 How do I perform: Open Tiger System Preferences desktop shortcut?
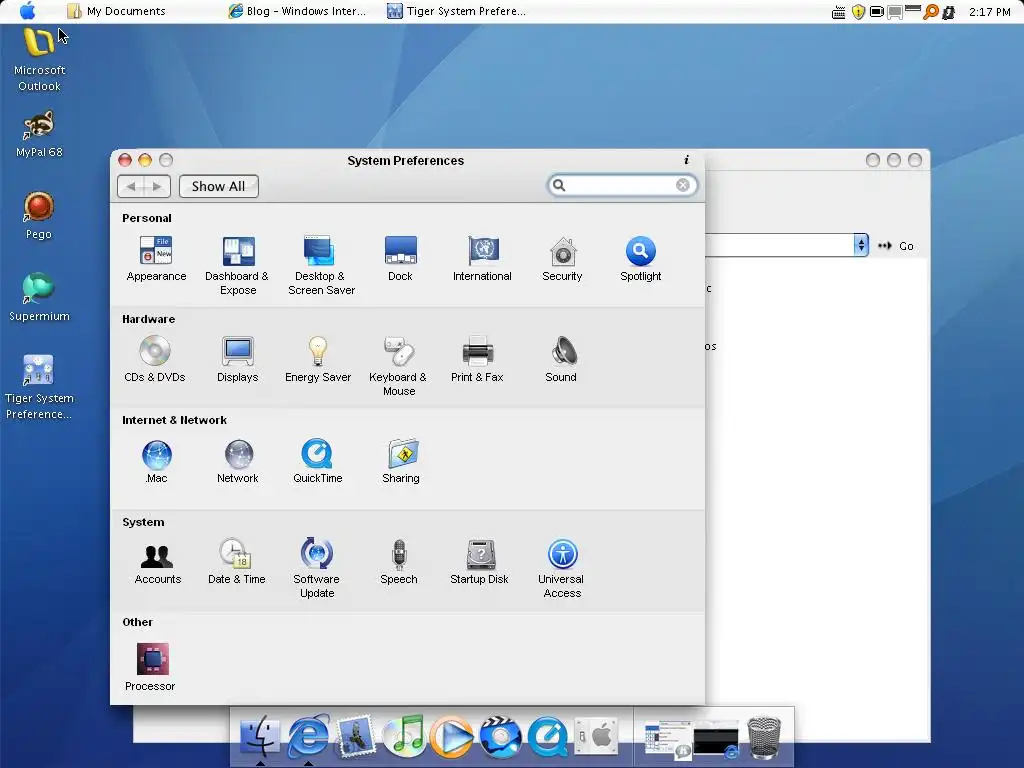coord(39,387)
